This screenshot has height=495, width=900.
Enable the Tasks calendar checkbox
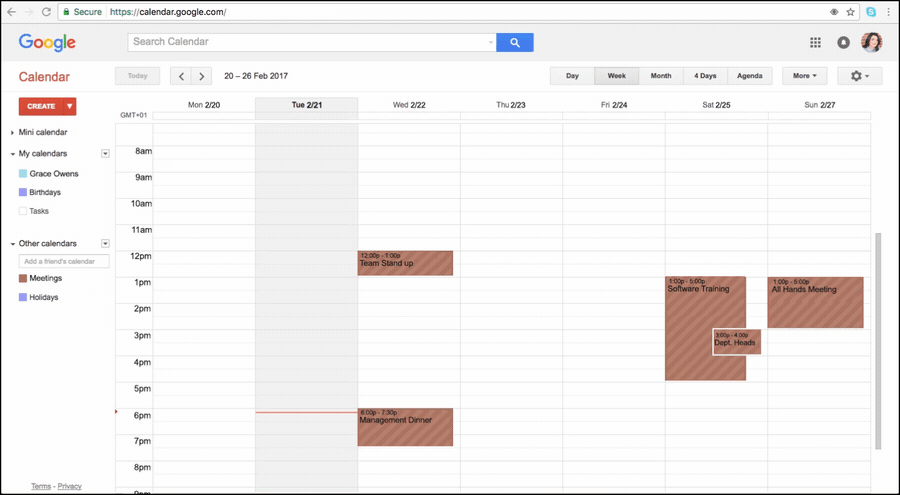pyautogui.click(x=23, y=211)
